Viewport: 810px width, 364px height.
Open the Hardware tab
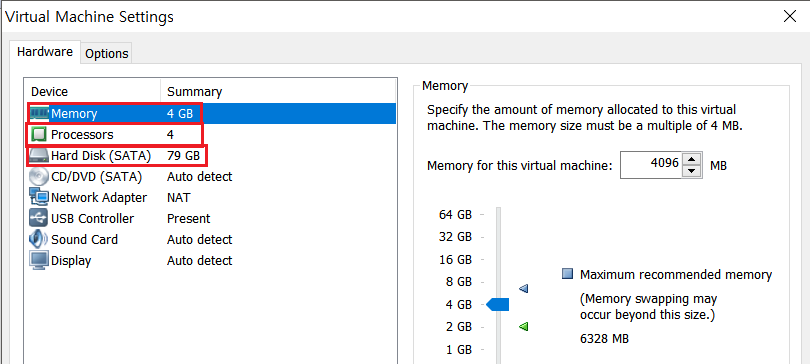pyautogui.click(x=45, y=52)
